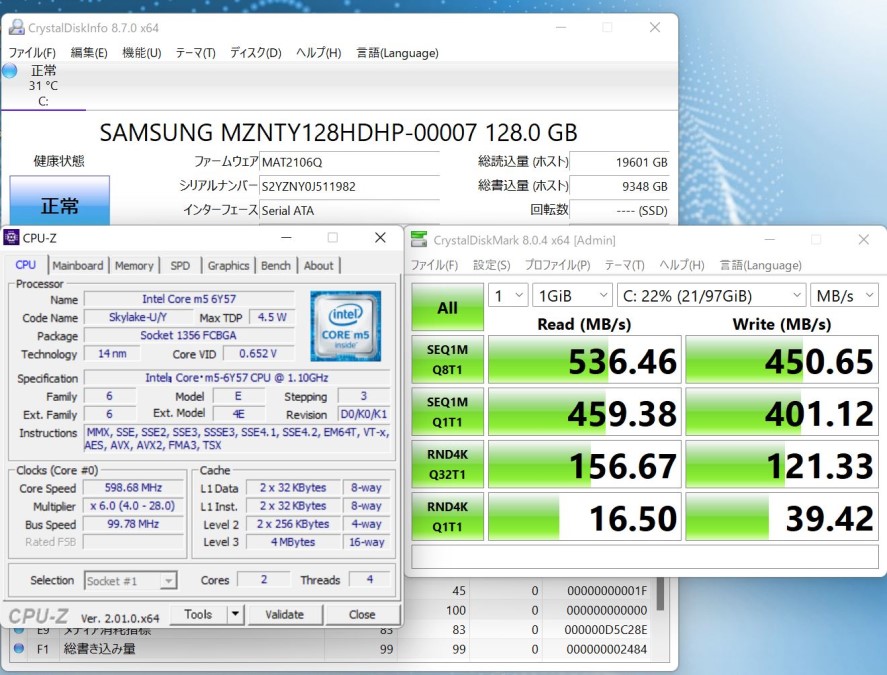Image resolution: width=887 pixels, height=675 pixels.
Task: Click the blue health status circle for drive C:
Action: (10, 71)
